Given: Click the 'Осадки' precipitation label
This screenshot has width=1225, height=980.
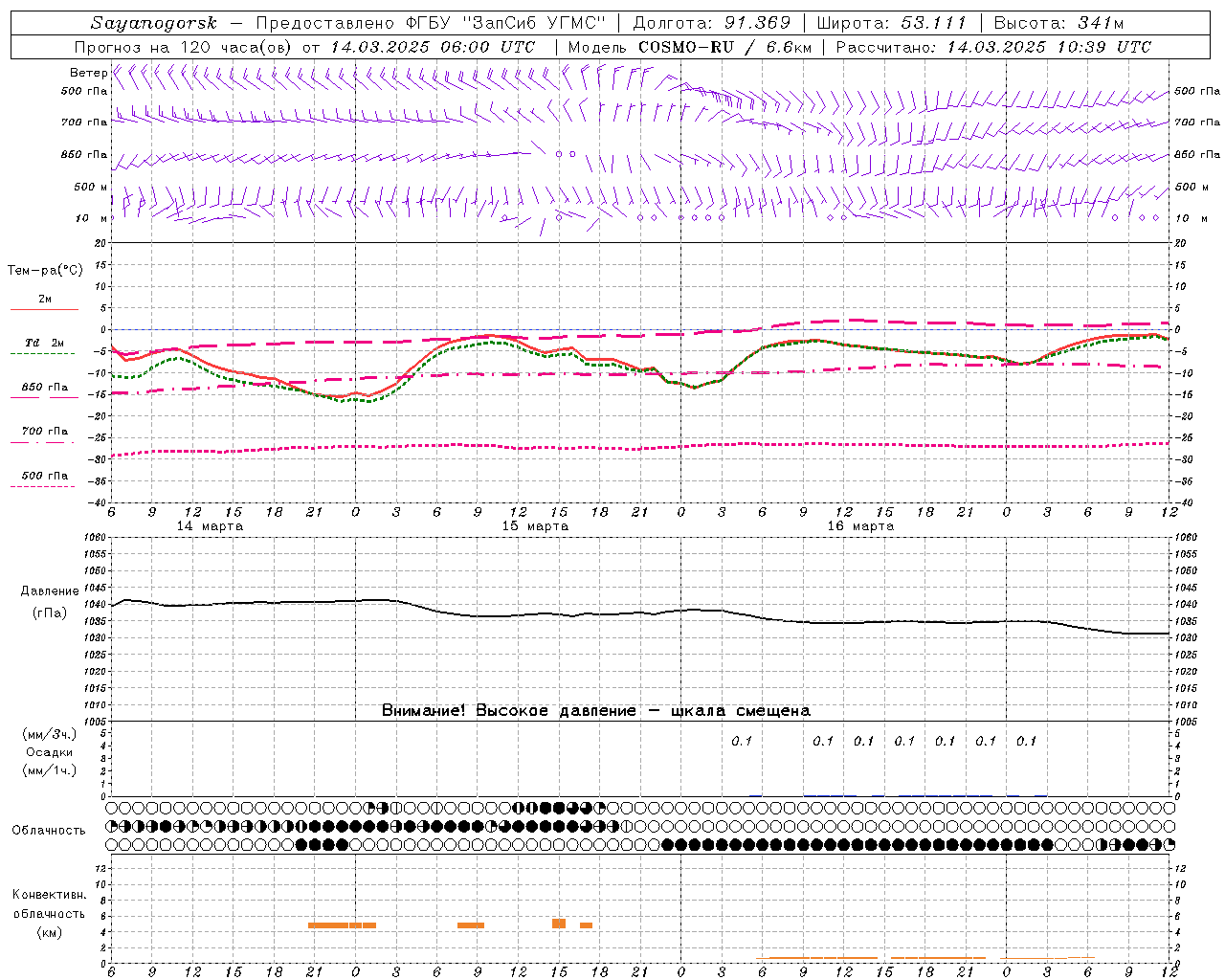Looking at the screenshot, I should point(50,752).
